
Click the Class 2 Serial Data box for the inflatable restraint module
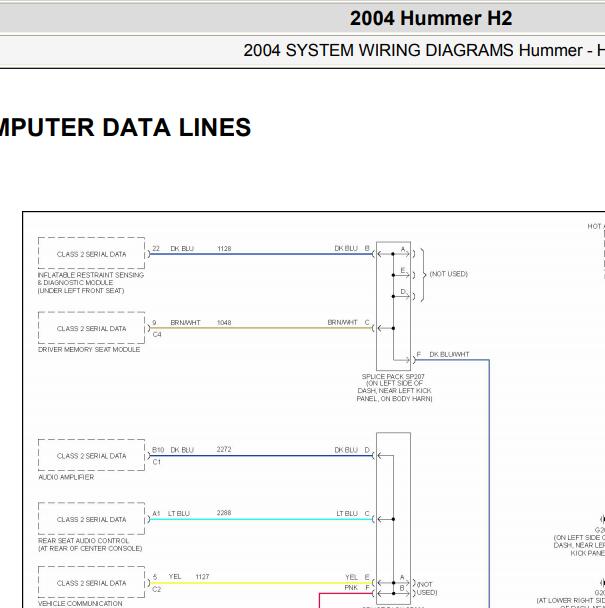click(x=92, y=253)
